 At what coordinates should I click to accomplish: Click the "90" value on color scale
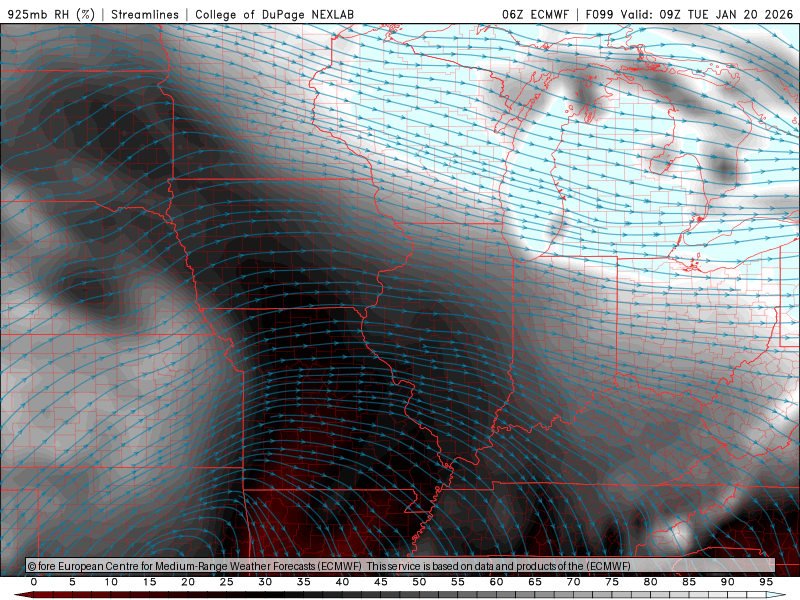(x=728, y=582)
